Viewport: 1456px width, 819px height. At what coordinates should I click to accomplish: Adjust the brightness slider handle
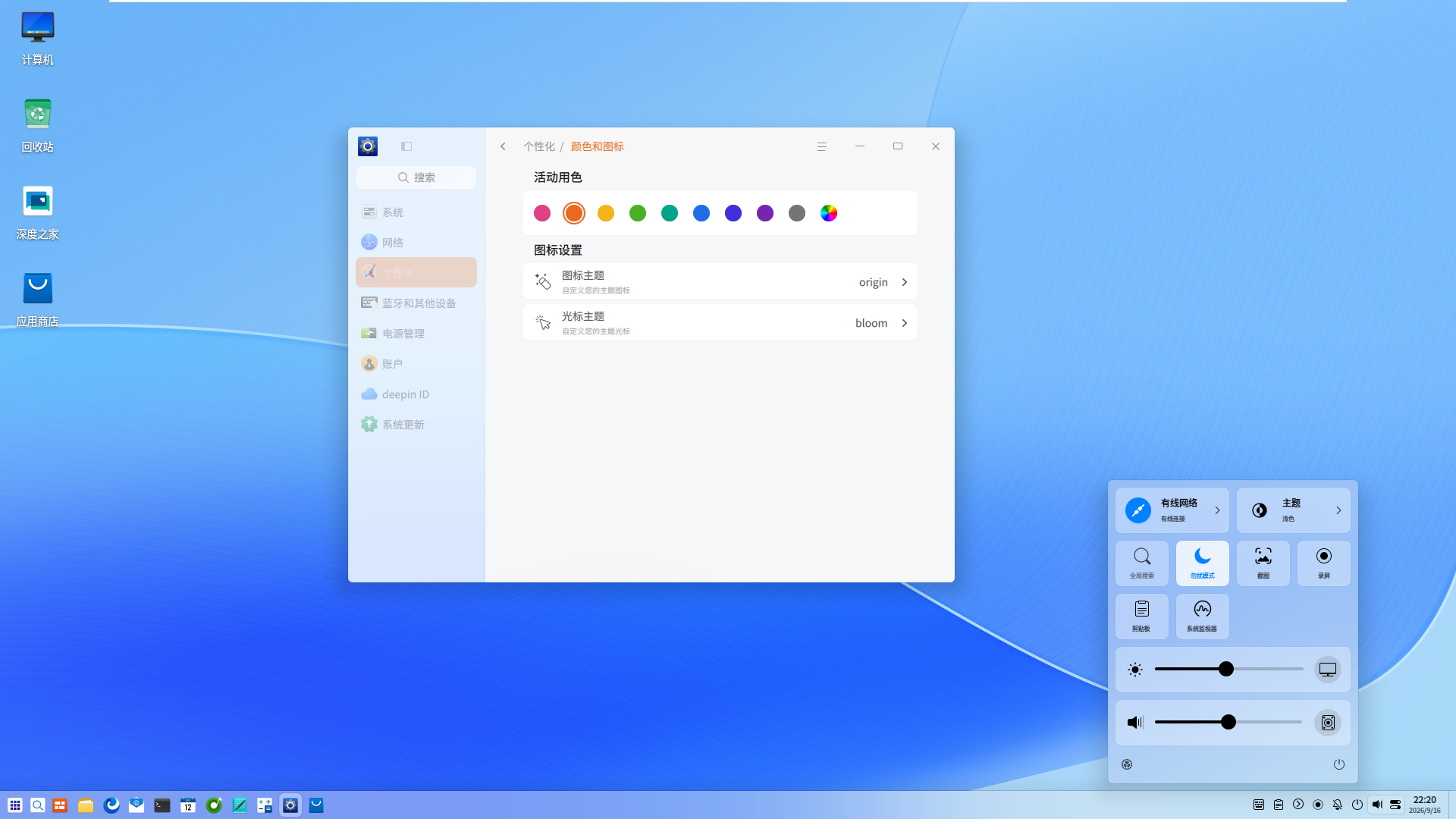point(1226,669)
